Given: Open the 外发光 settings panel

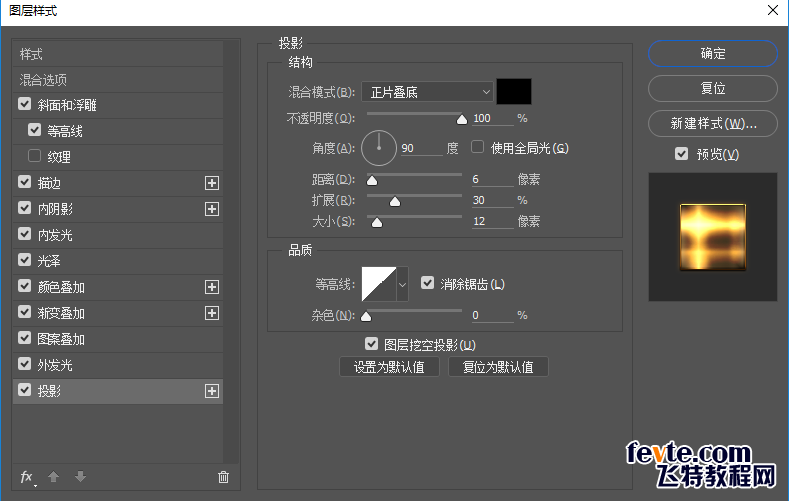Looking at the screenshot, I should [55, 365].
